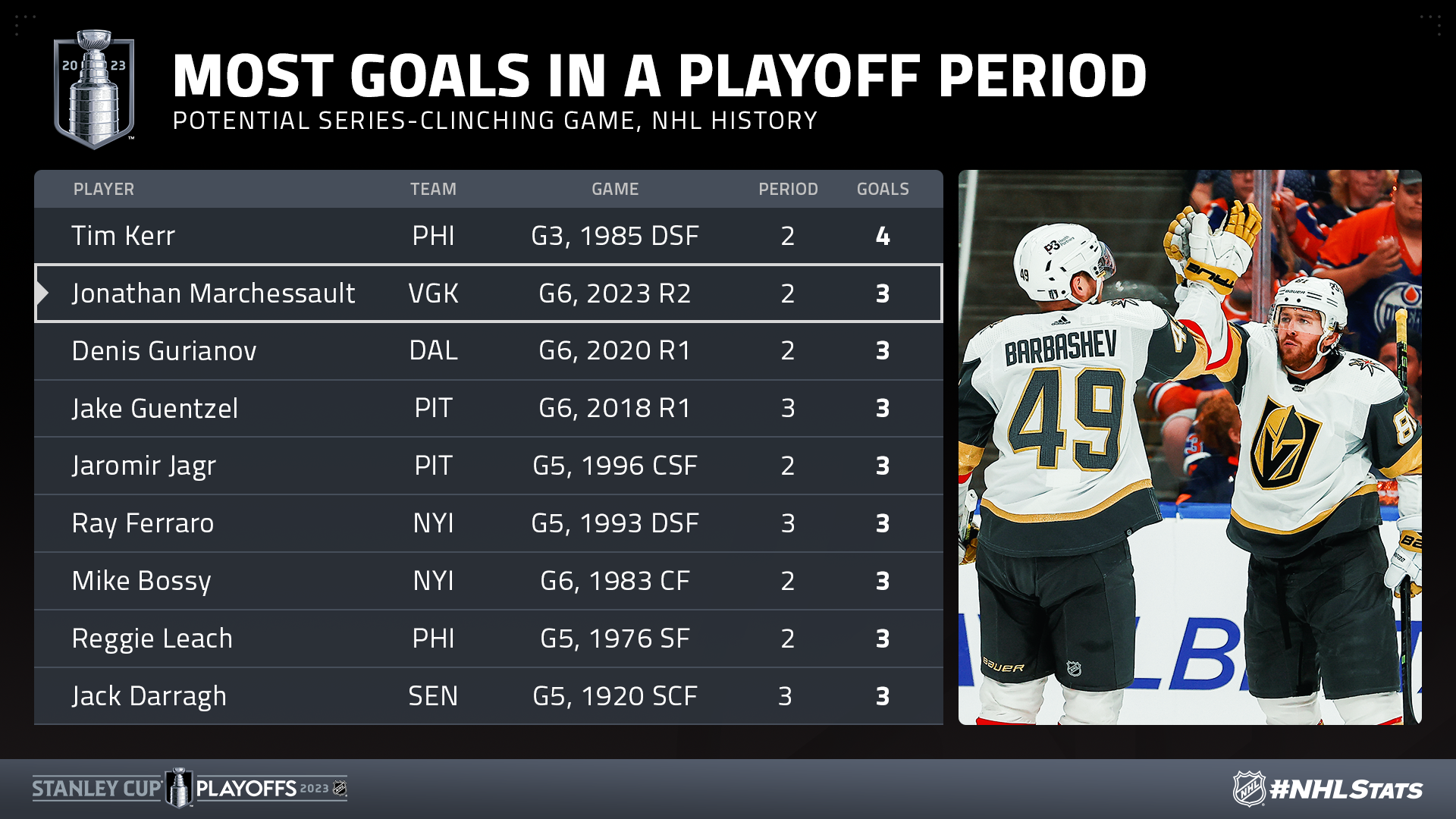Image resolution: width=1456 pixels, height=819 pixels.
Task: Click the PERIOD column header
Action: tap(788, 190)
